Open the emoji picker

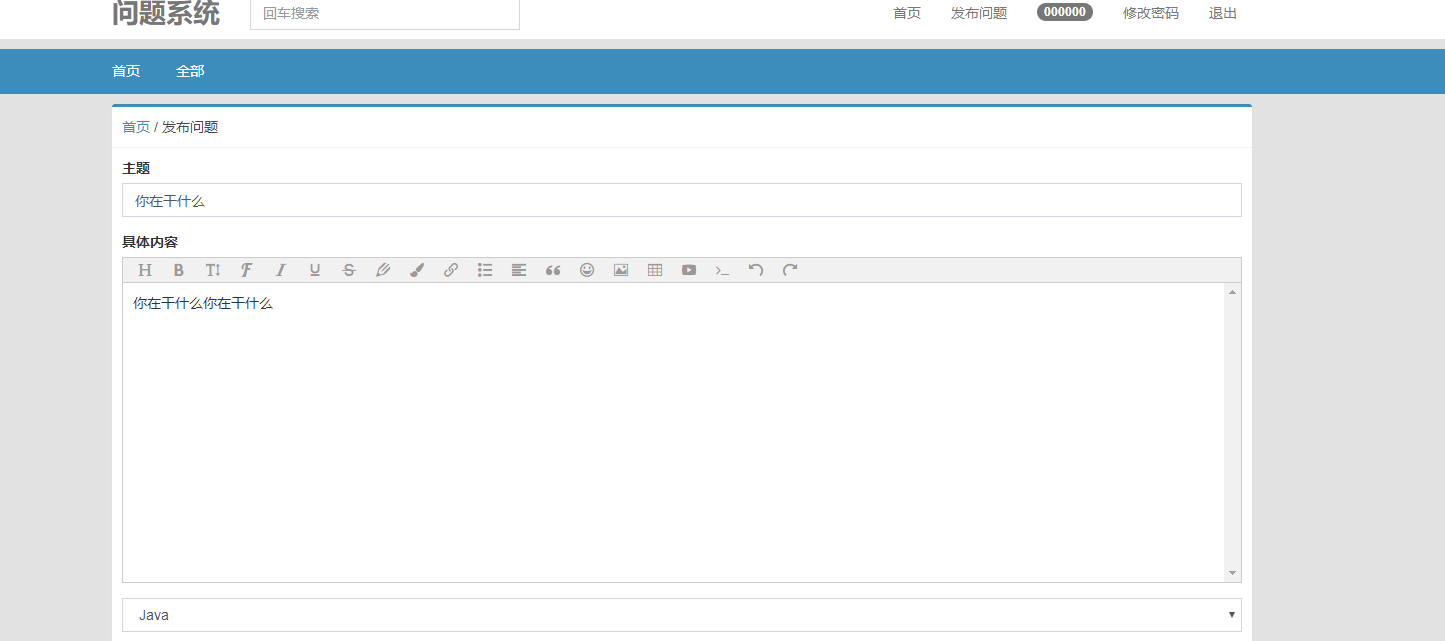[587, 270]
